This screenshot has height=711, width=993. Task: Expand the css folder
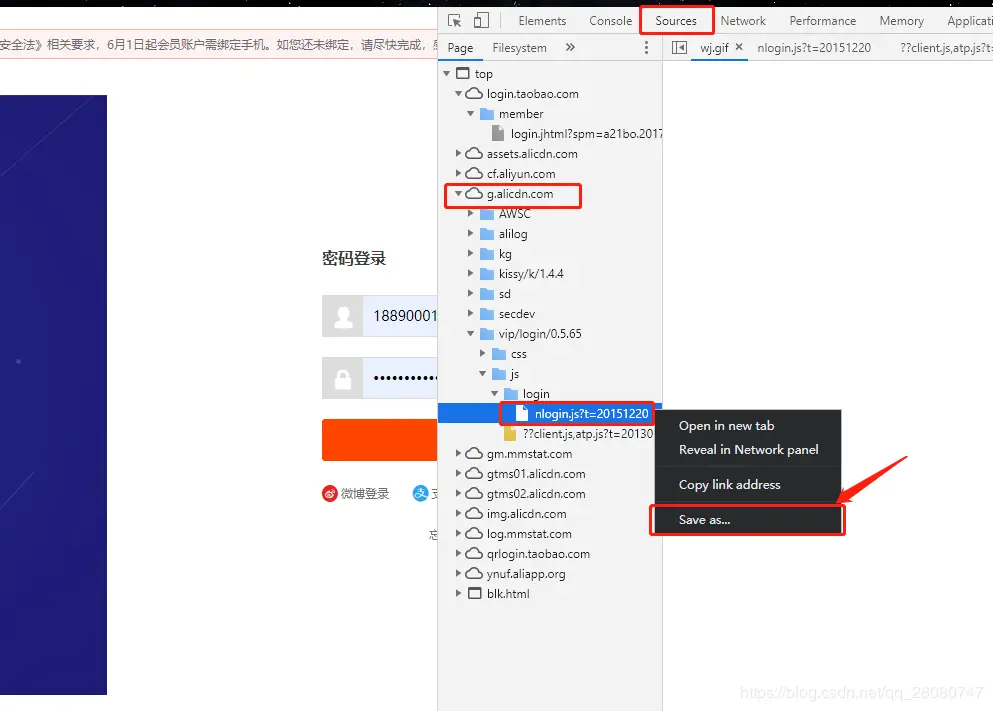(482, 353)
